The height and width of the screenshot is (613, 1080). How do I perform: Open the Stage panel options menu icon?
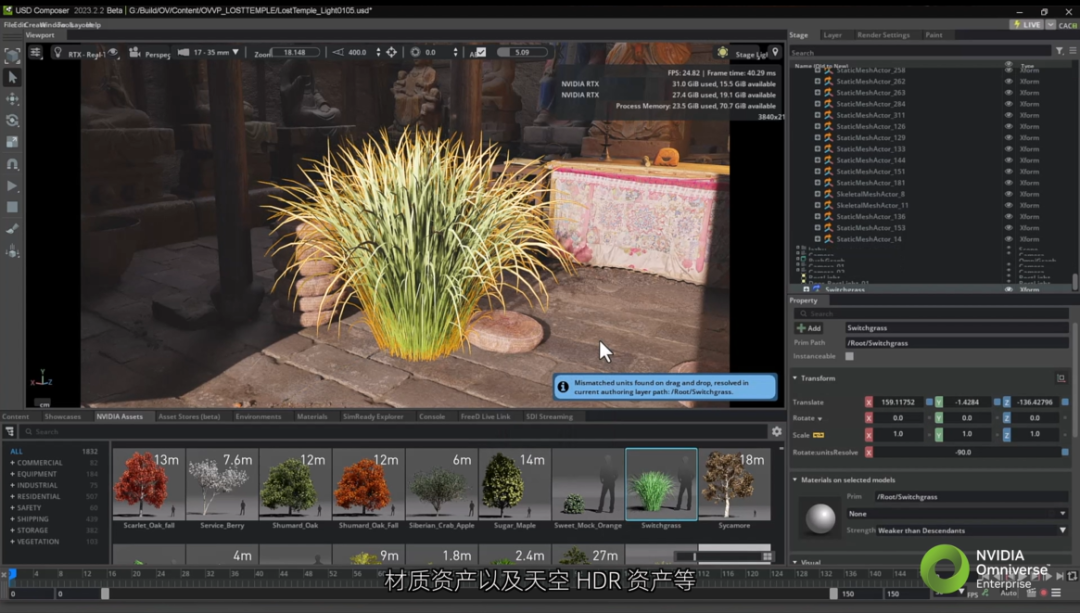[1072, 51]
